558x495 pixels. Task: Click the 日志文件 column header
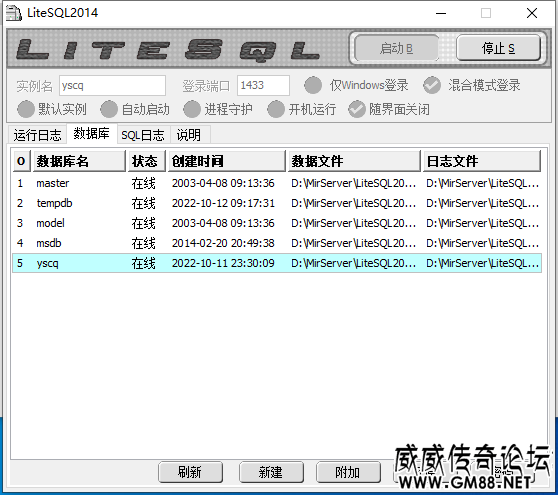click(482, 161)
